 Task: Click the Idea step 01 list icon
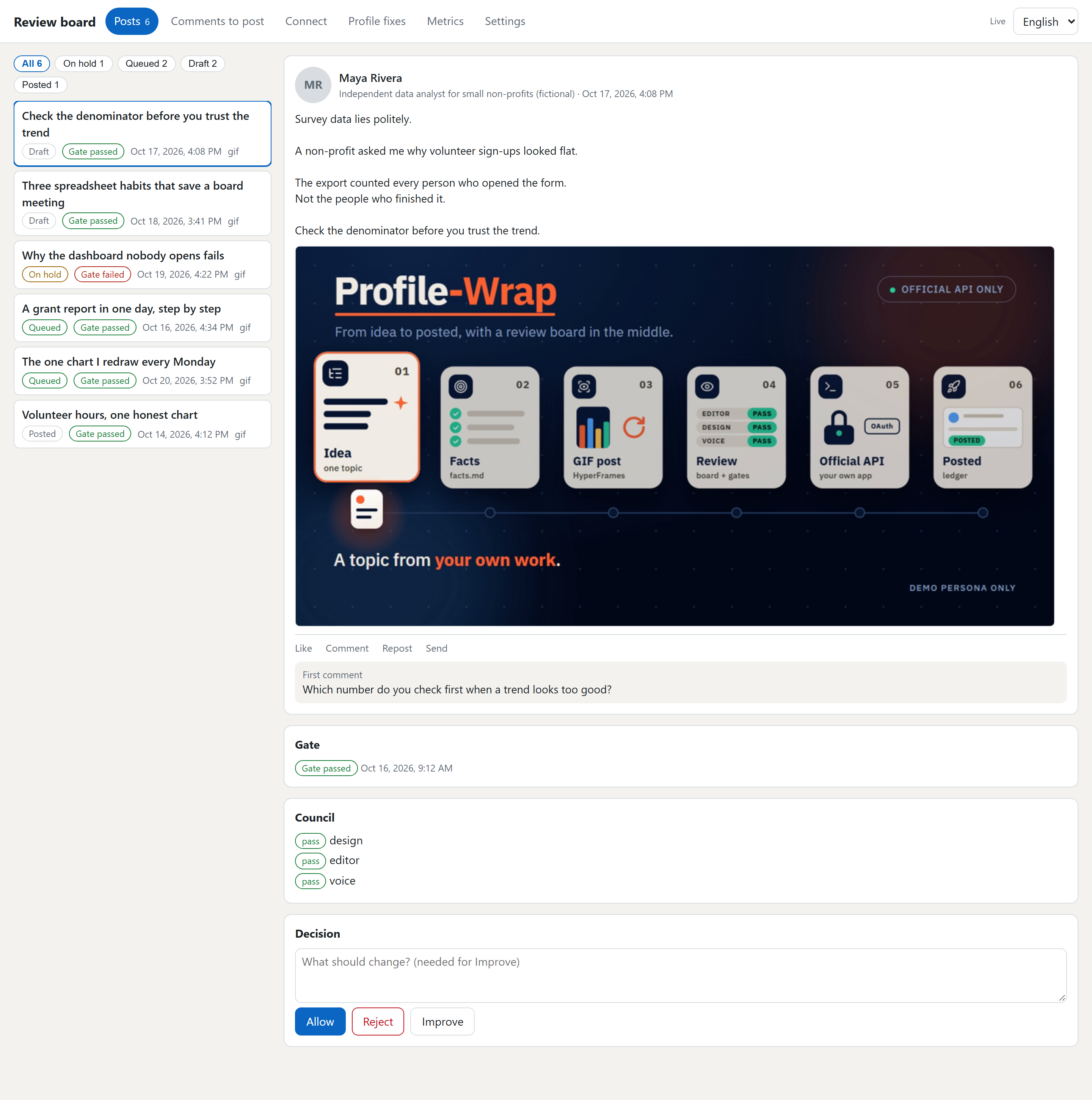[x=335, y=374]
